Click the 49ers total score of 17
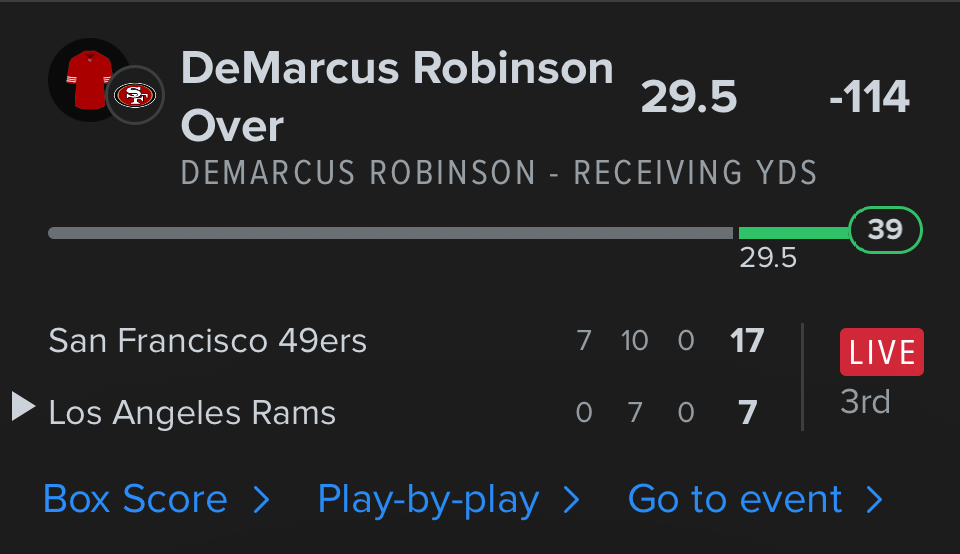Viewport: 960px width, 554px height. coord(747,341)
